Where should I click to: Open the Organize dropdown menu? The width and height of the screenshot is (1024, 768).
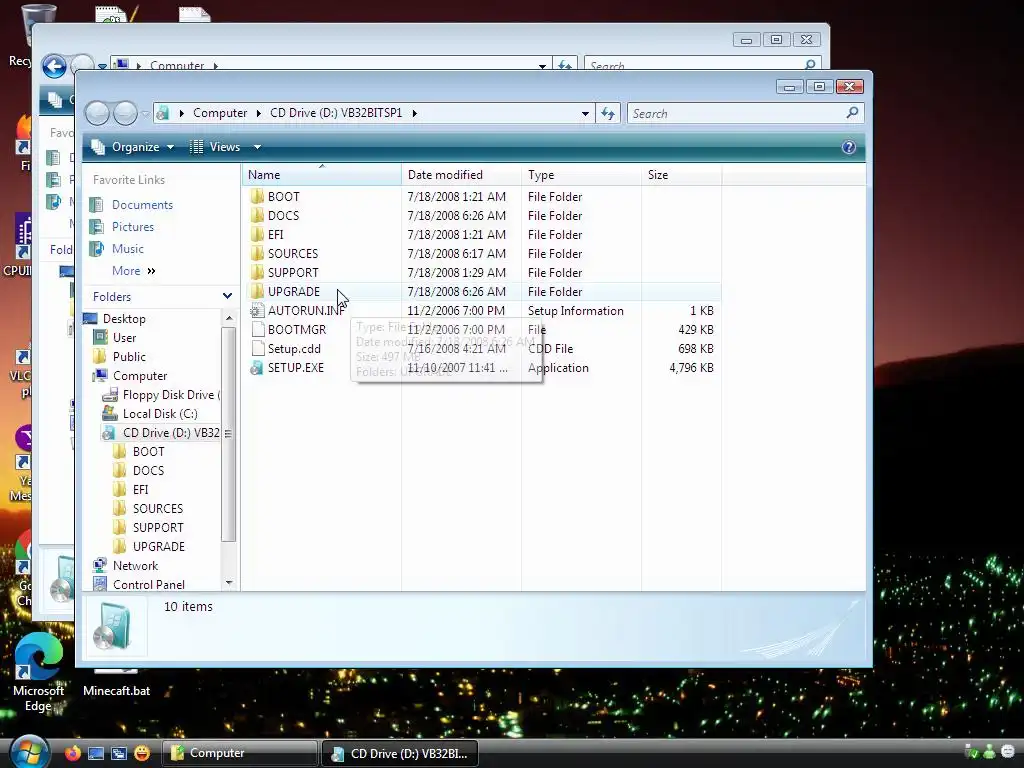133,147
